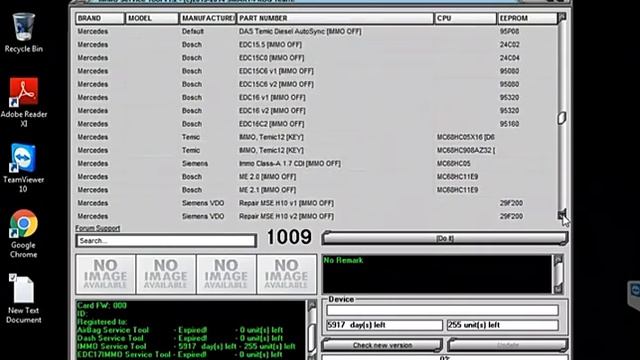
Task: Click the empty Device text field
Action: tap(442, 310)
